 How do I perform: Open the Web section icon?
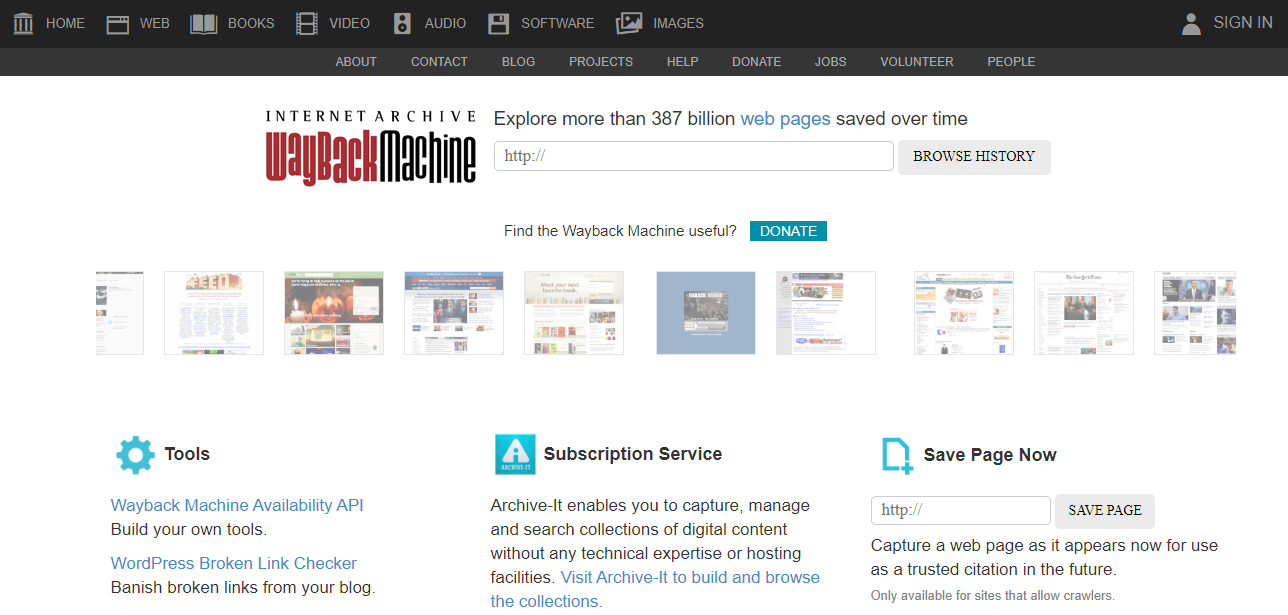coord(118,23)
